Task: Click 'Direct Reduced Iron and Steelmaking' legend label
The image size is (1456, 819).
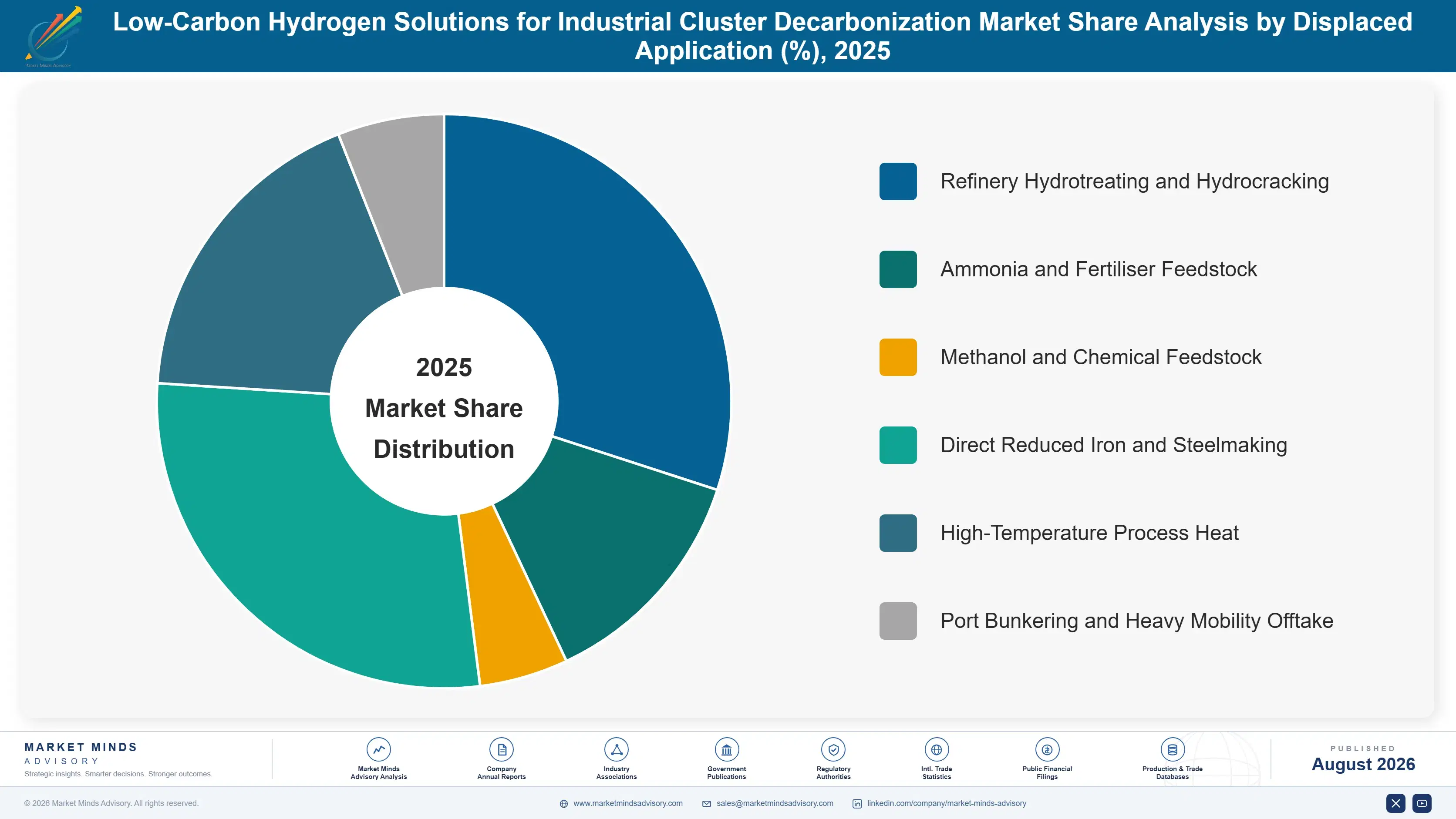Action: [1113, 445]
